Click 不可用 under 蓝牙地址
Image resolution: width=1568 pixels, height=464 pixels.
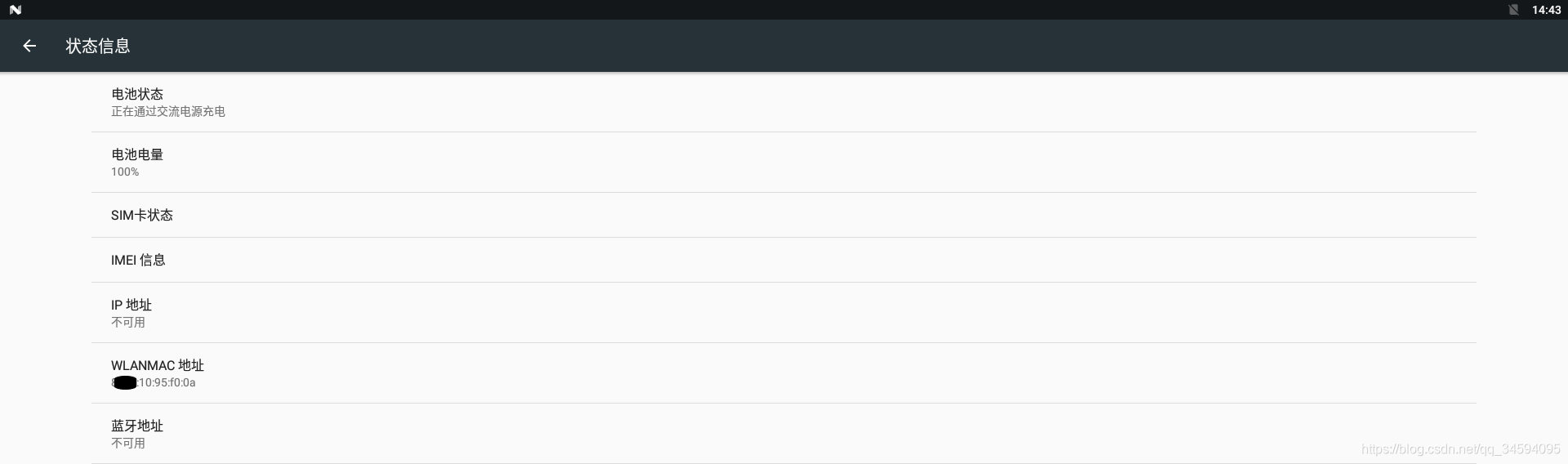click(128, 443)
